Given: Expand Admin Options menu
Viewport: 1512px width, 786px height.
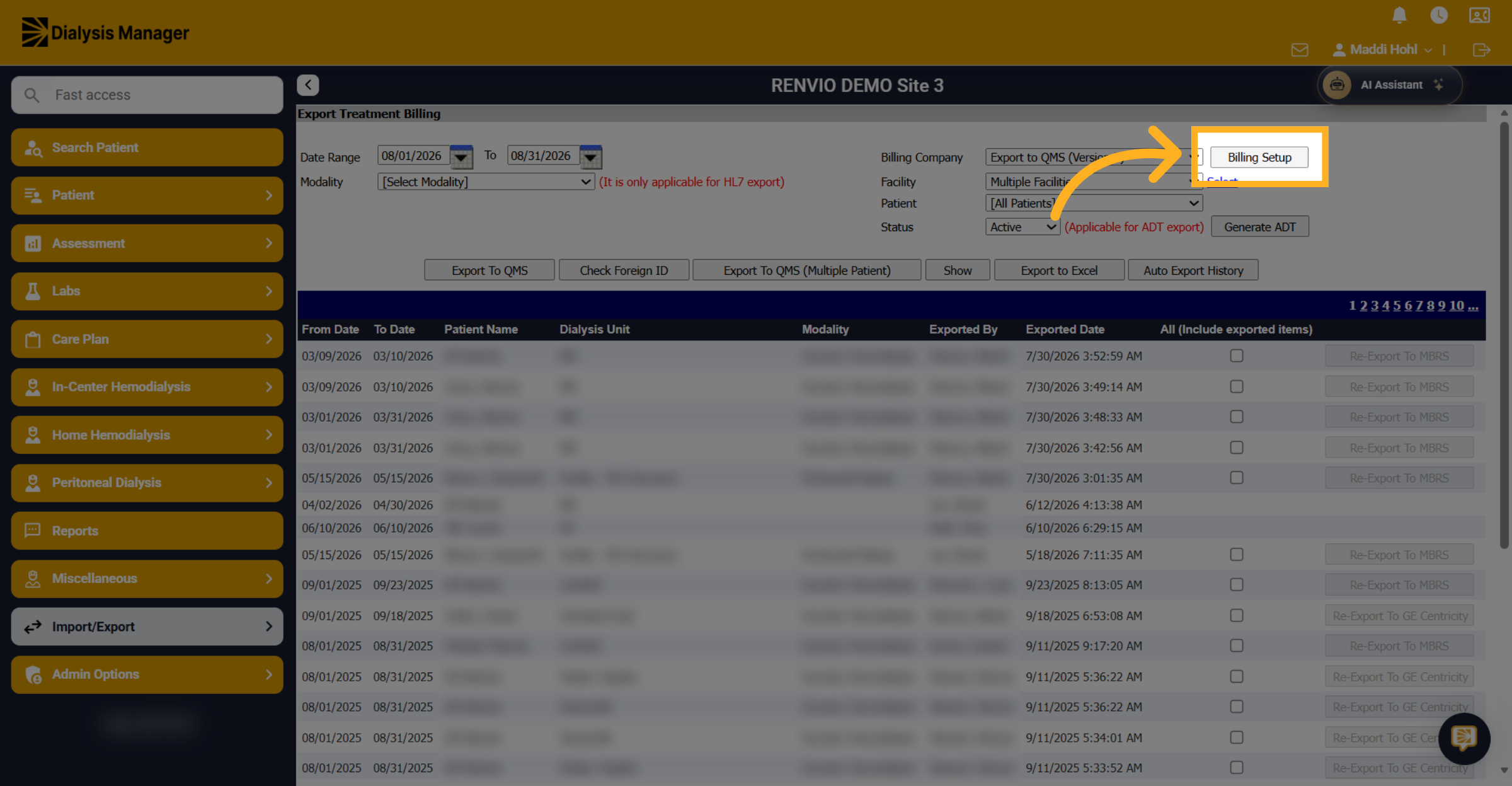Looking at the screenshot, I should click(x=147, y=674).
